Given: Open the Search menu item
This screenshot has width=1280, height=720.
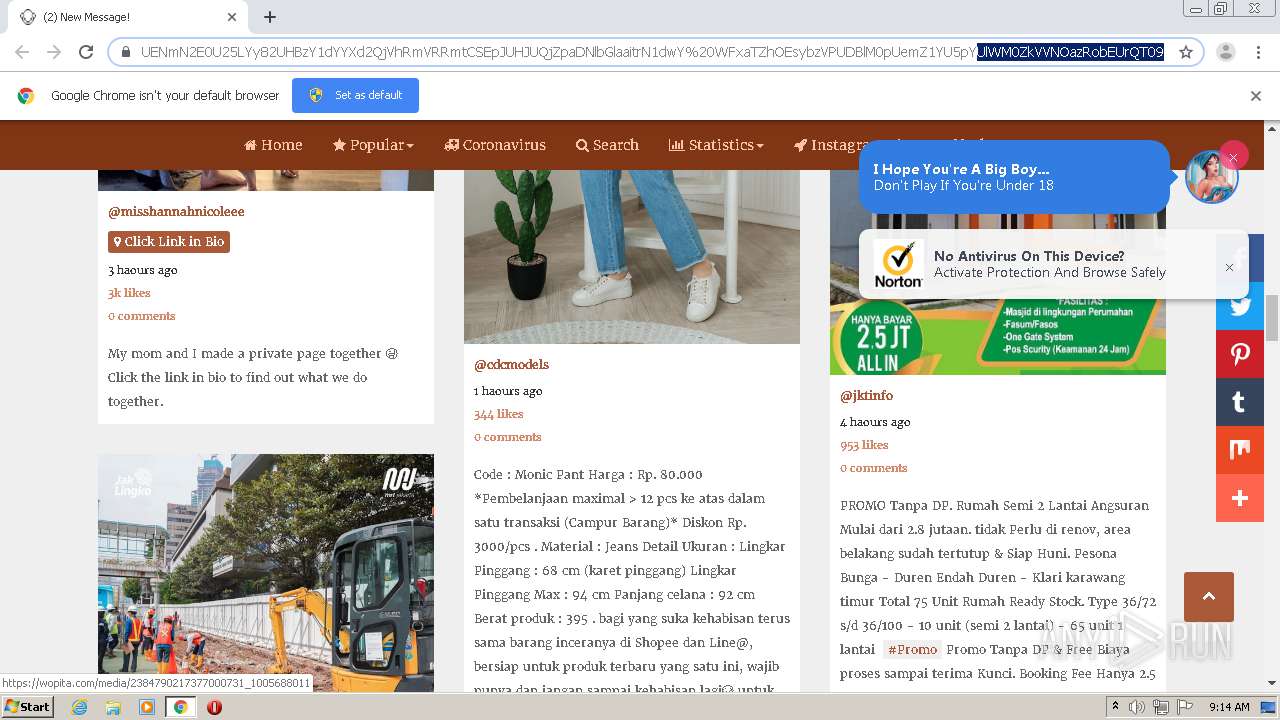Looking at the screenshot, I should coord(607,145).
